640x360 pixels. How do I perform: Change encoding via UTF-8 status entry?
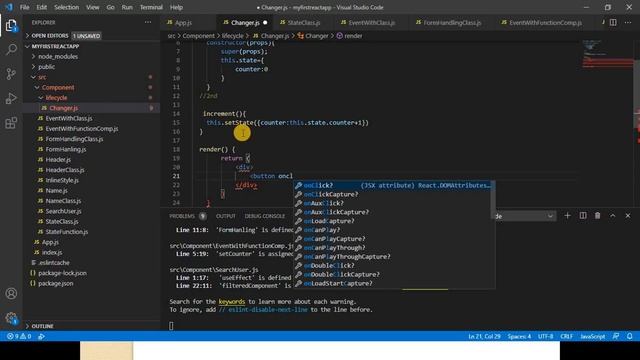point(545,336)
